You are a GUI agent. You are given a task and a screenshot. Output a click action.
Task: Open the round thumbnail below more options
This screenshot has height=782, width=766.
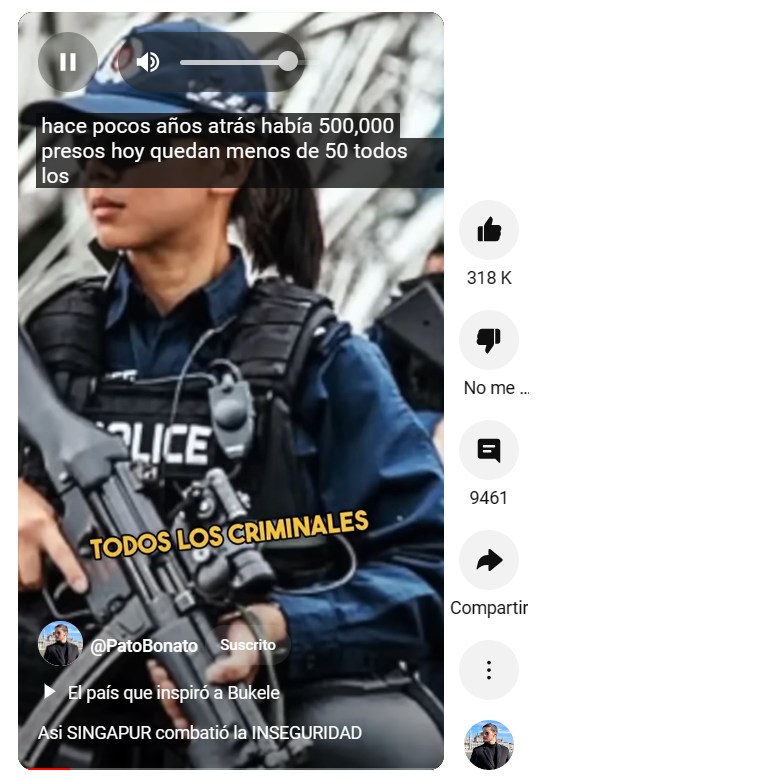pos(489,745)
